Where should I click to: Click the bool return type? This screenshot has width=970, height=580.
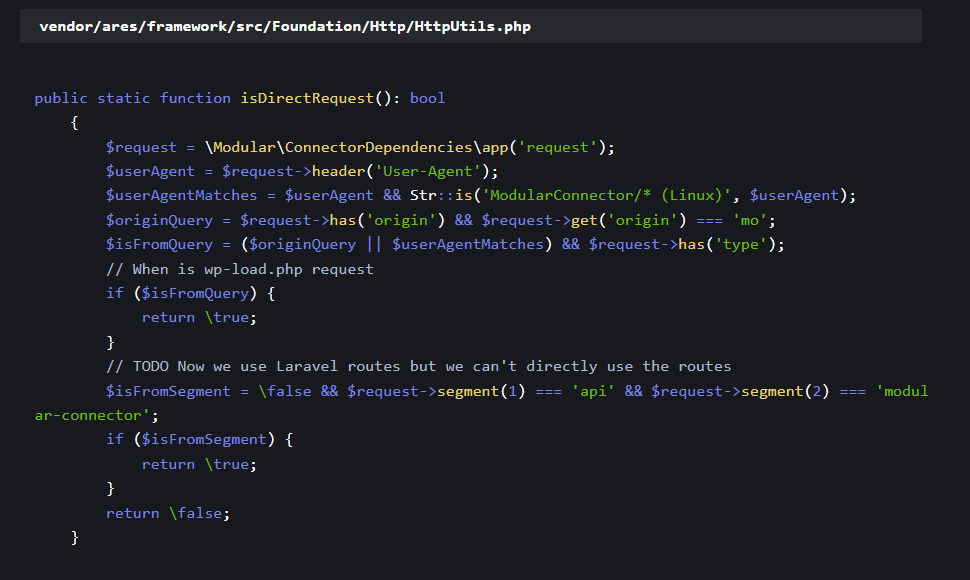pyautogui.click(x=427, y=98)
